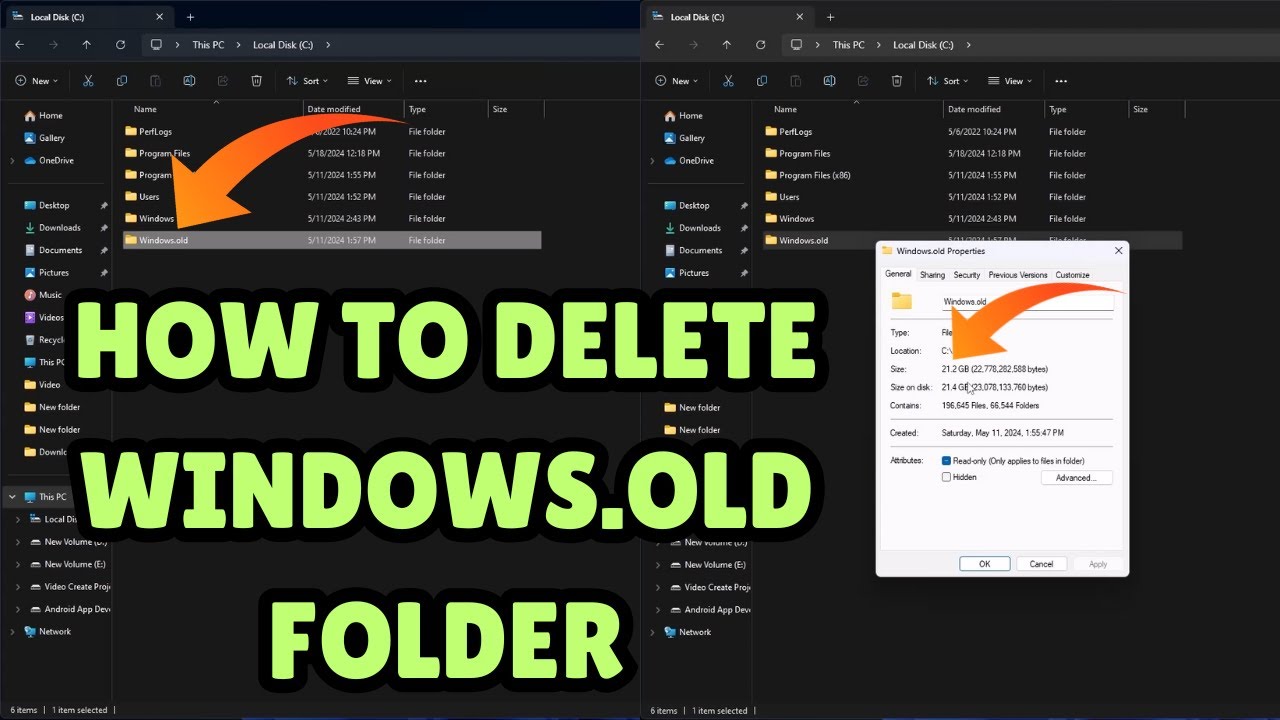Expand OneDrive in the right window's sidebar
The image size is (1280, 720).
point(652,161)
